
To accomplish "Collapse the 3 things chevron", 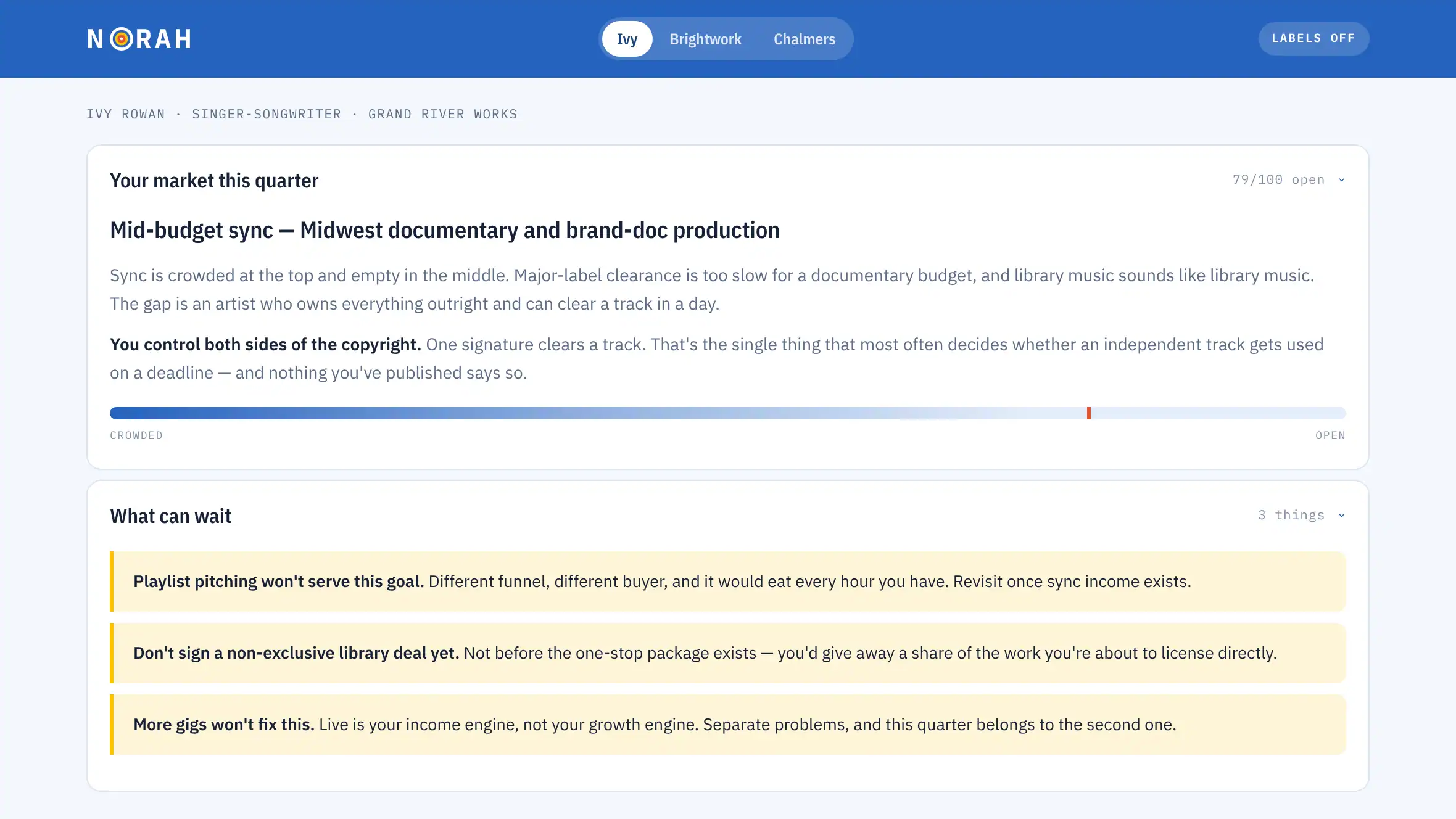I will [x=1341, y=516].
